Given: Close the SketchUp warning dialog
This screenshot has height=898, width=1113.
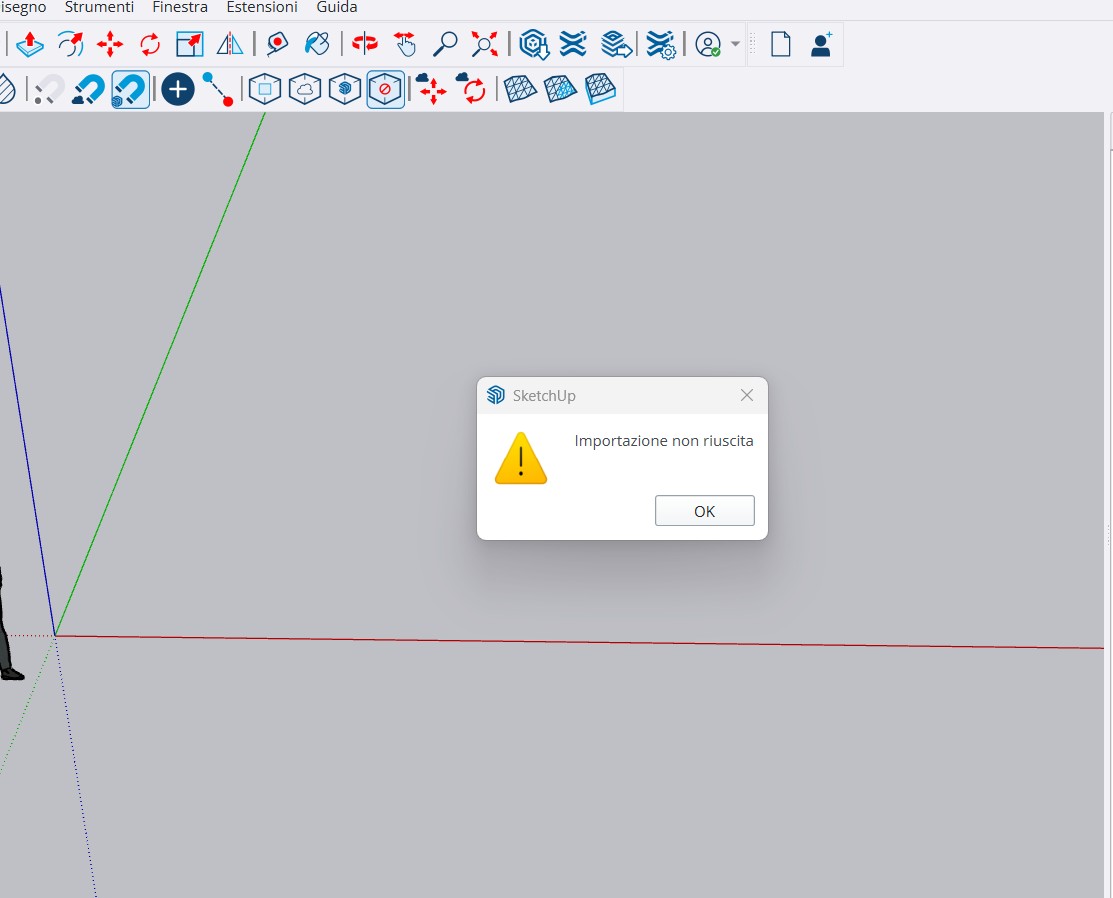Looking at the screenshot, I should click(x=747, y=395).
